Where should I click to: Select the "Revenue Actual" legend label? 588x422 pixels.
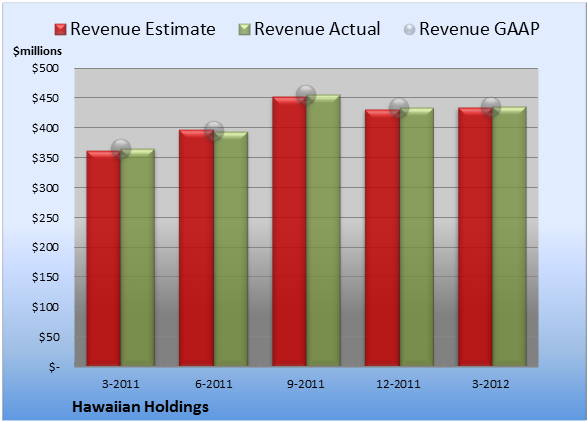coord(317,29)
